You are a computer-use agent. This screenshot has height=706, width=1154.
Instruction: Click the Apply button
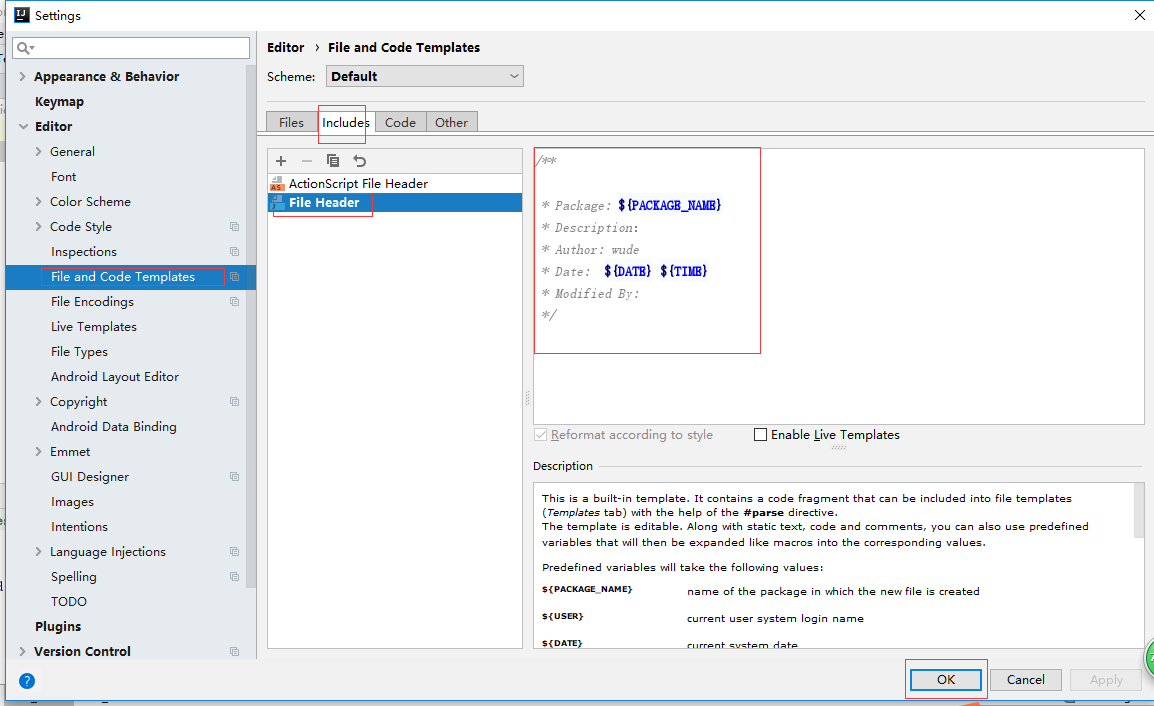click(x=1106, y=679)
